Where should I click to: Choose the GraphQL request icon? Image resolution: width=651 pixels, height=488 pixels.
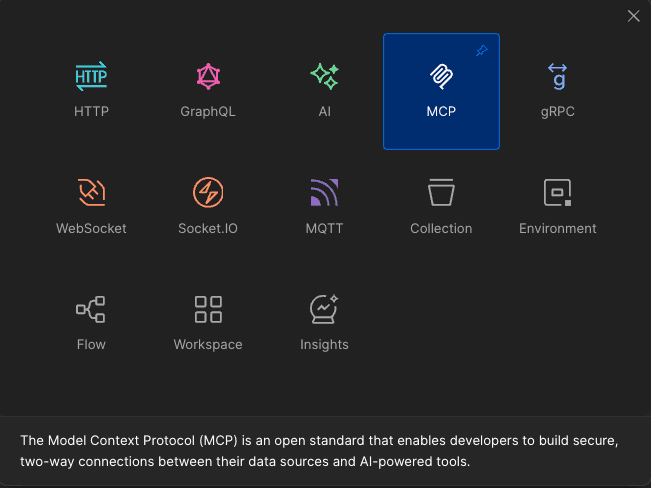click(x=208, y=77)
